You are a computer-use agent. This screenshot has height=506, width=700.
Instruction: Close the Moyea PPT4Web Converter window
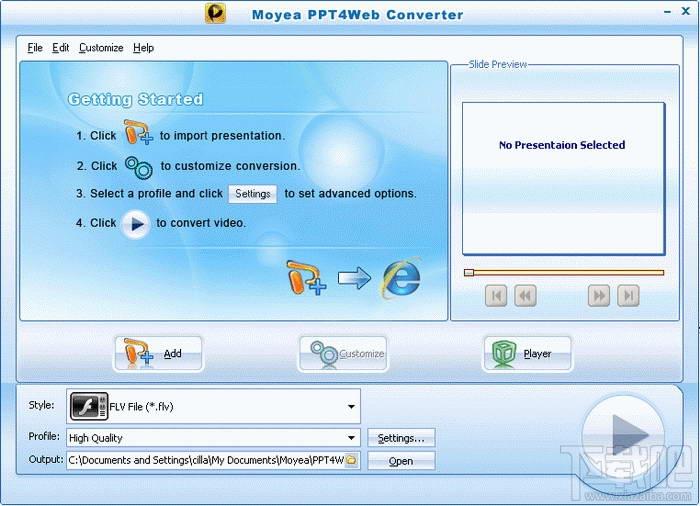[x=686, y=11]
